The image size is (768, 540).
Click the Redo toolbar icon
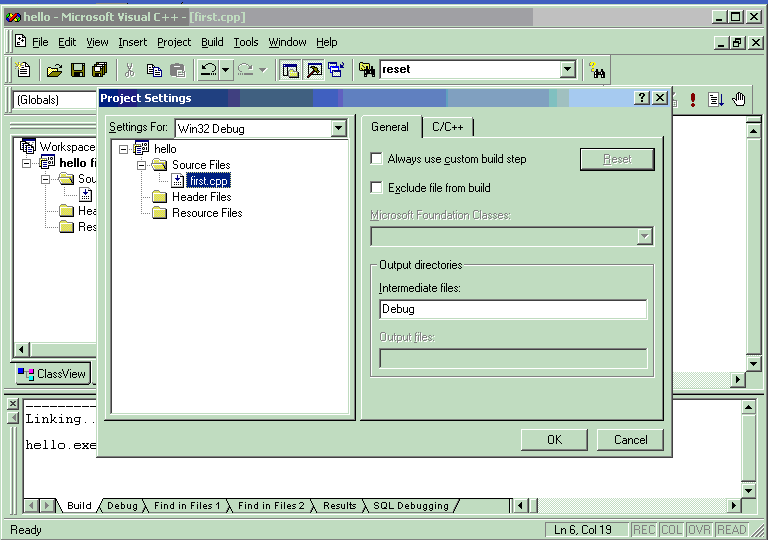(x=245, y=70)
